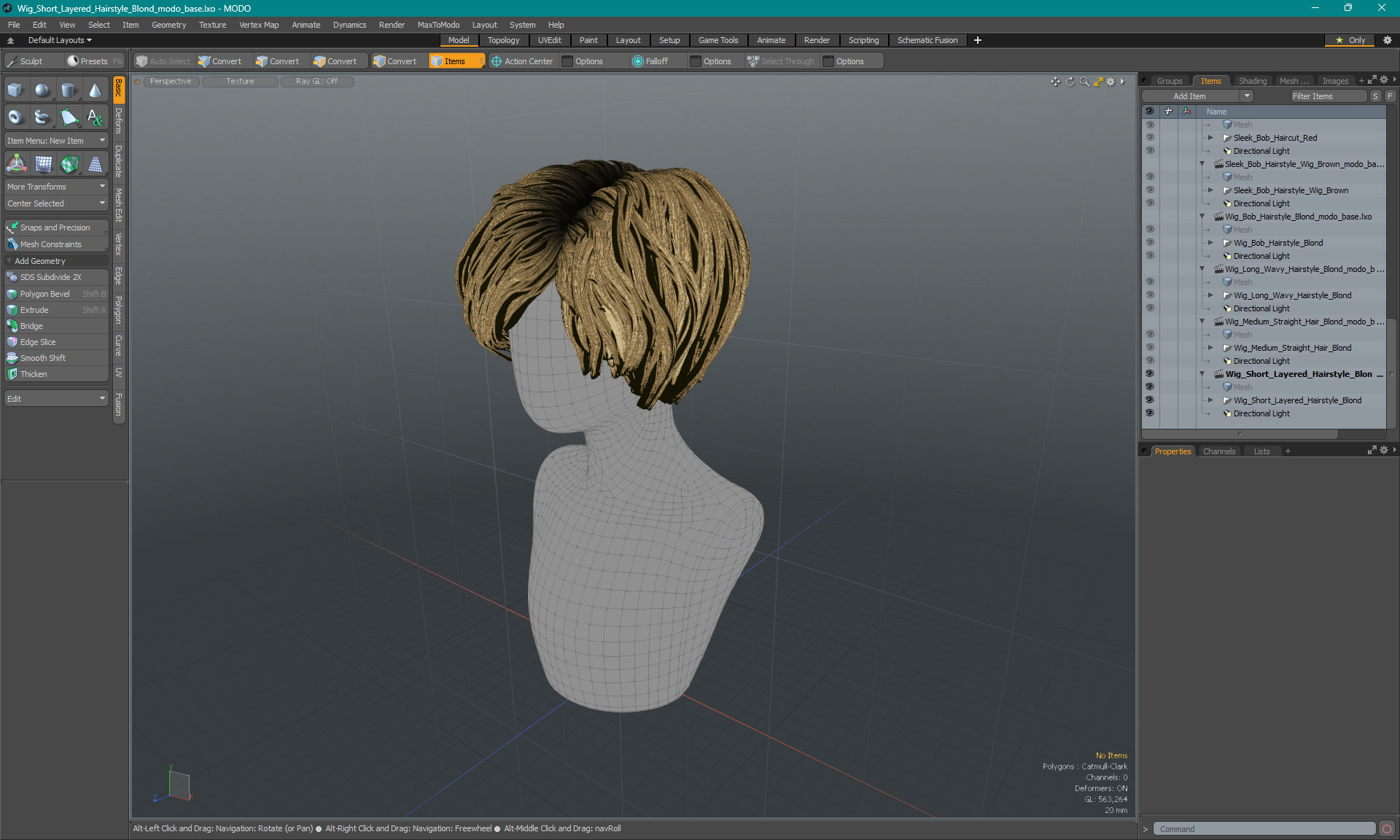Open the Vertex Map menu
Viewport: 1400px width, 840px height.
259,25
